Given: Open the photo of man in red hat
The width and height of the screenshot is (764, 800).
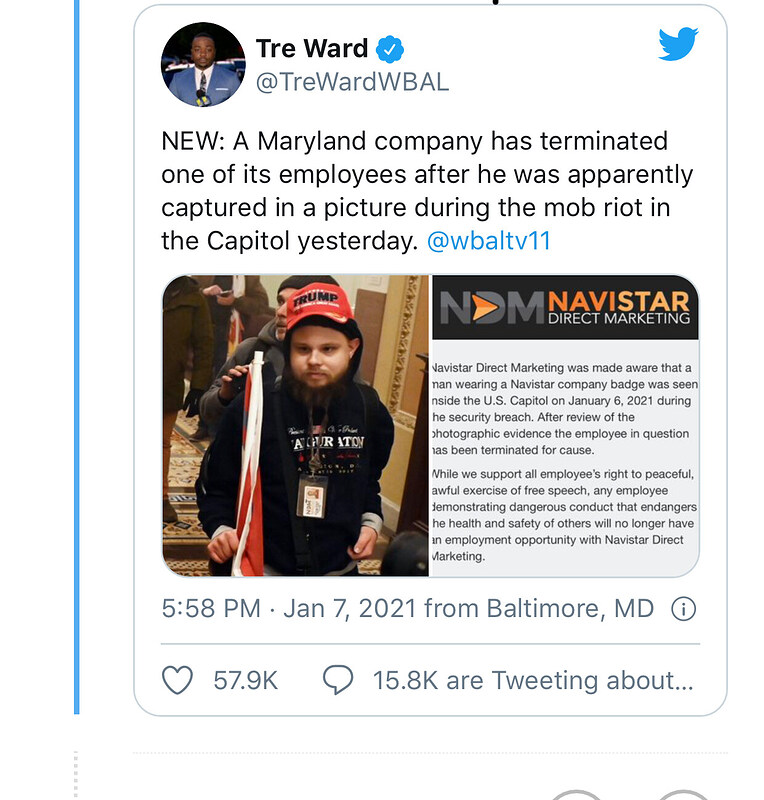Looking at the screenshot, I should pos(296,425).
